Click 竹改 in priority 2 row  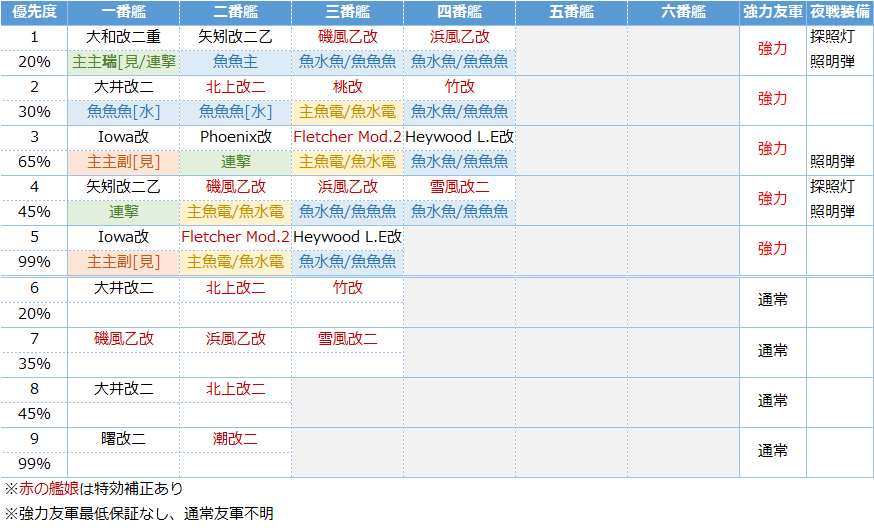click(x=459, y=87)
